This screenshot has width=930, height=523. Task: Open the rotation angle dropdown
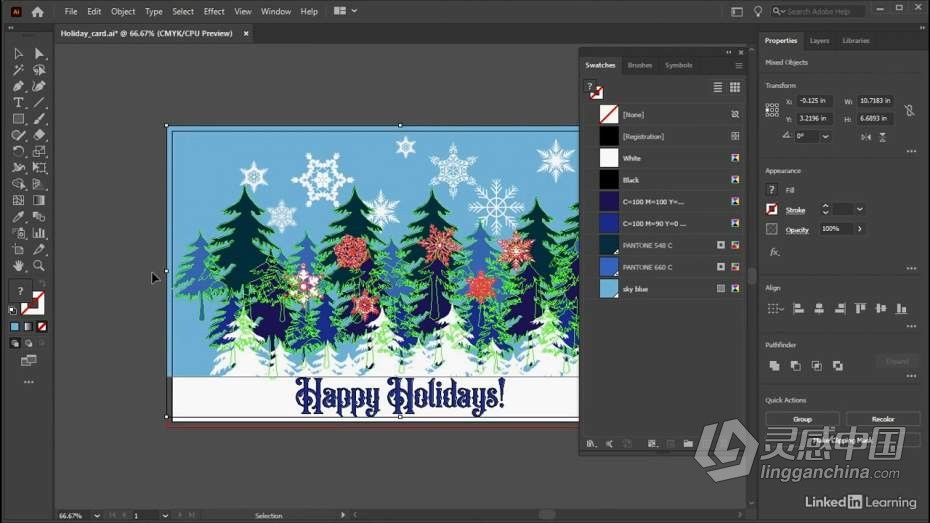(x=825, y=136)
